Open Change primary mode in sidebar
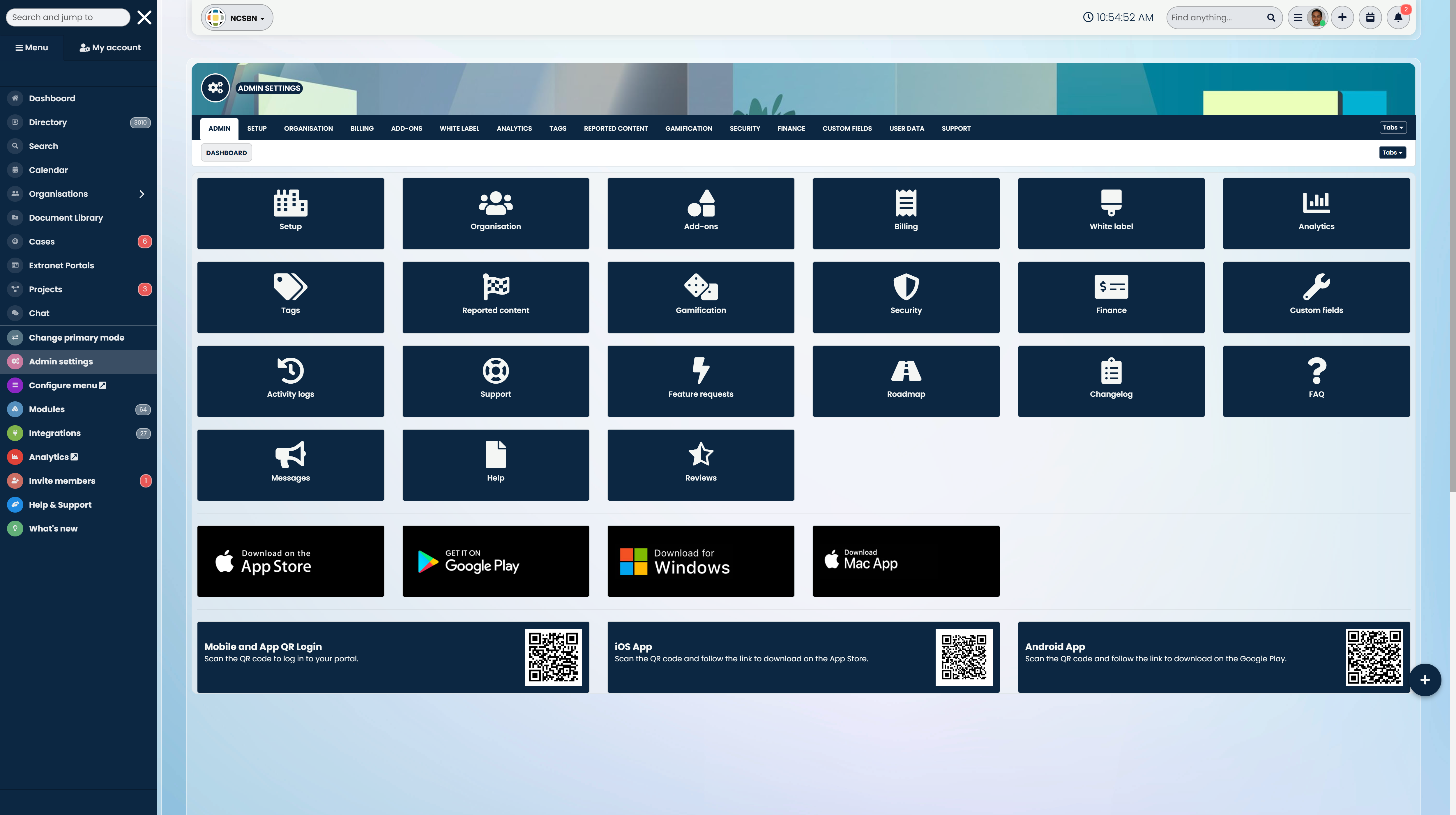Viewport: 1456px width, 815px height. tap(79, 337)
